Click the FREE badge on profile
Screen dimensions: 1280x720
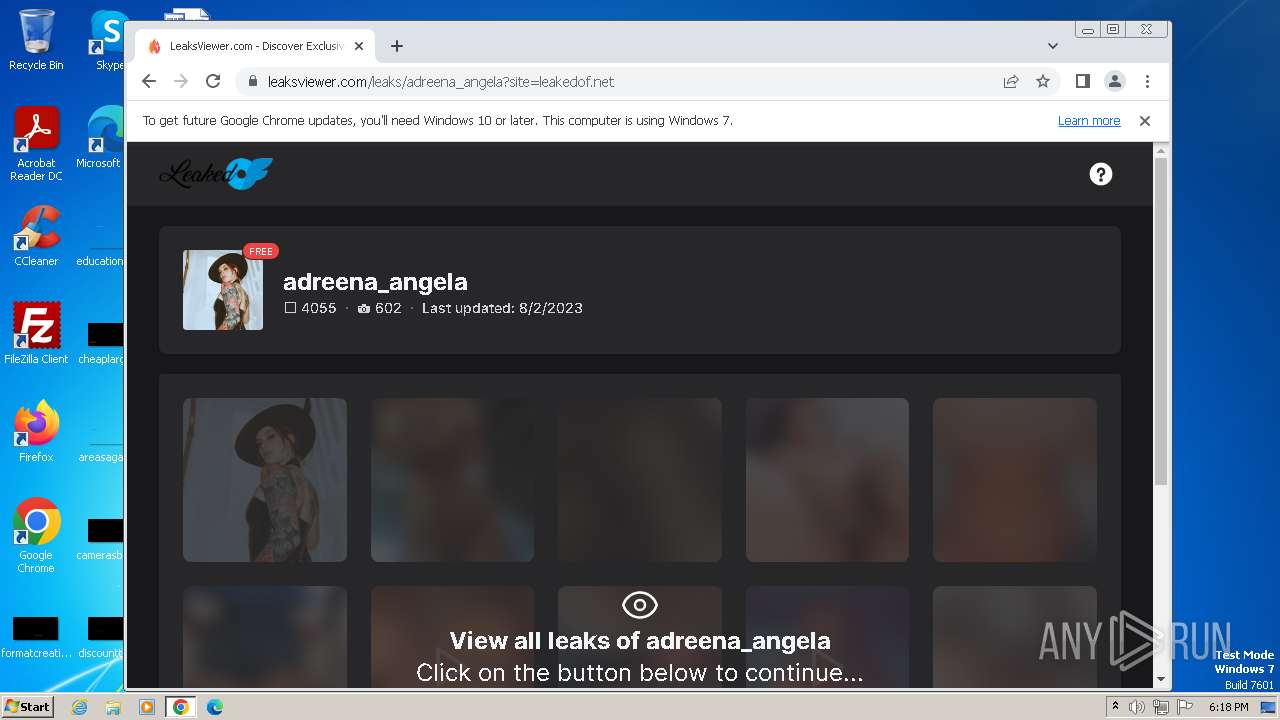click(261, 251)
